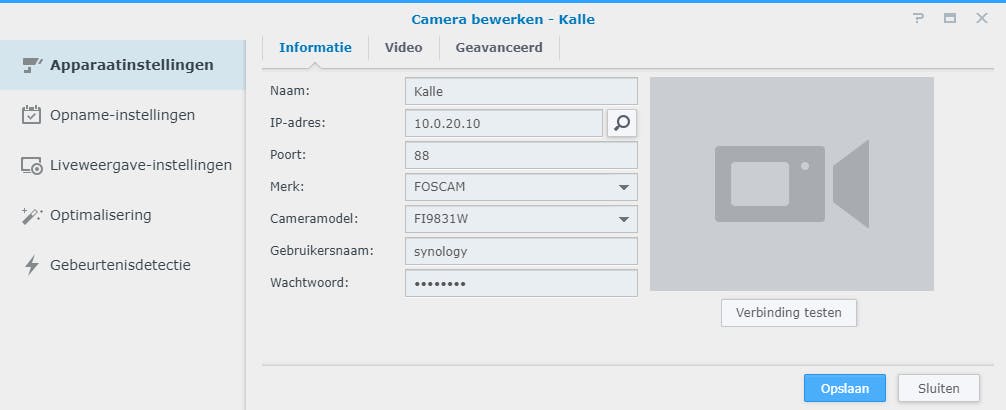Viewport: 1006px width, 410px height.
Task: Search for camera using magnifier icon
Action: tap(622, 123)
